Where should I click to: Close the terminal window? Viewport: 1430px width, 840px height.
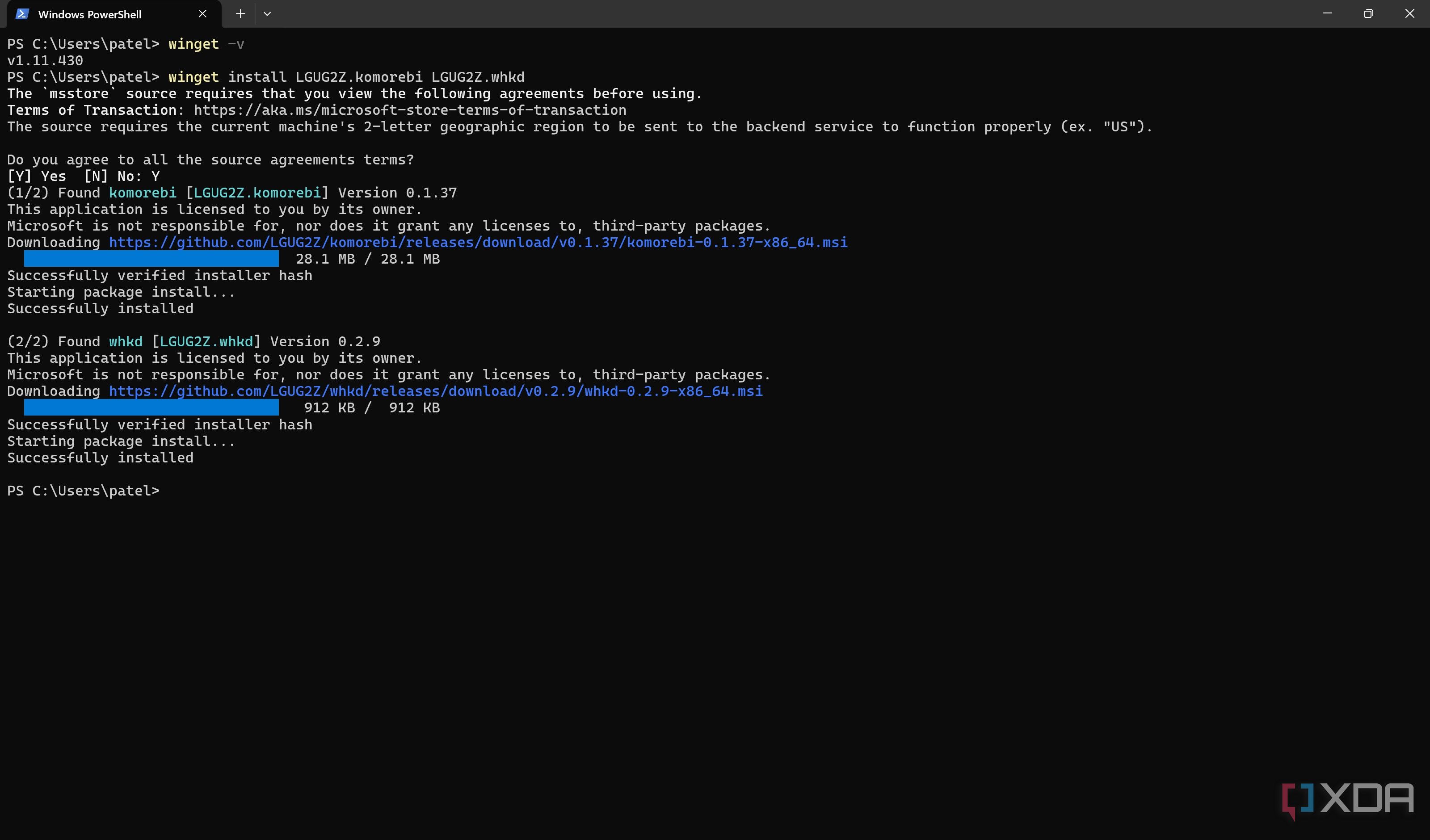pyautogui.click(x=1409, y=13)
